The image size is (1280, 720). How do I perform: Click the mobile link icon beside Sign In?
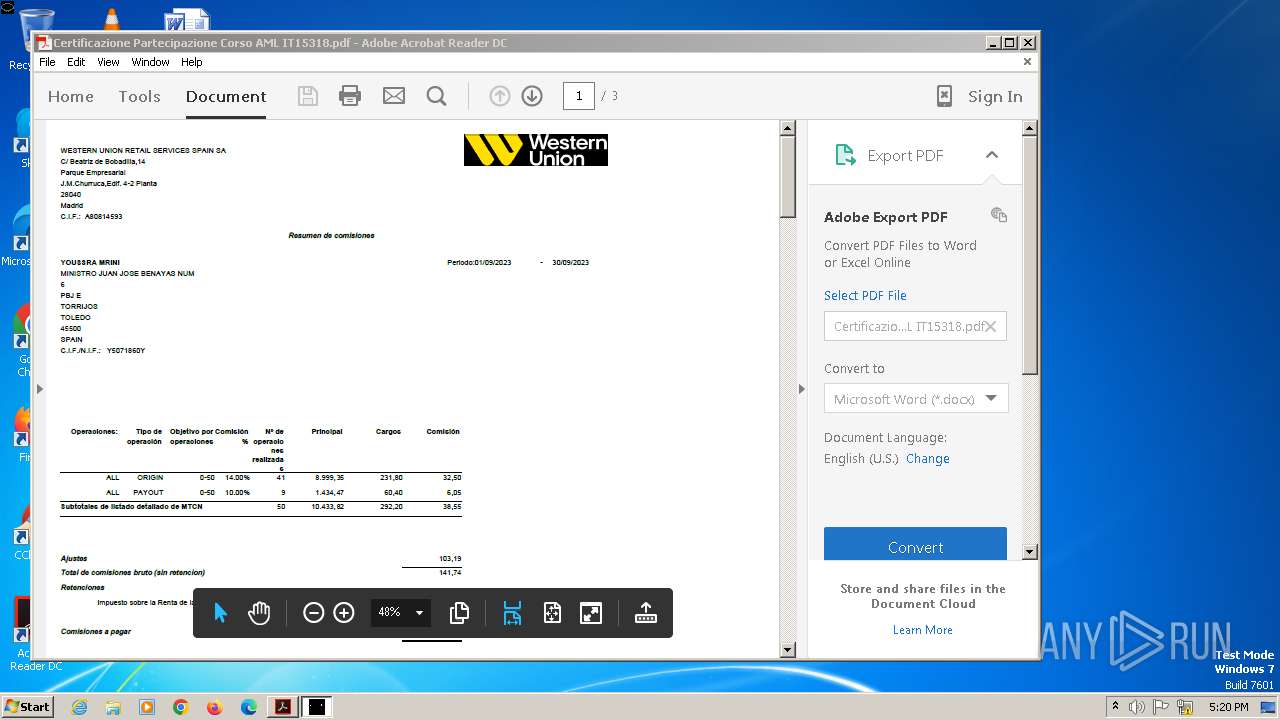point(944,96)
